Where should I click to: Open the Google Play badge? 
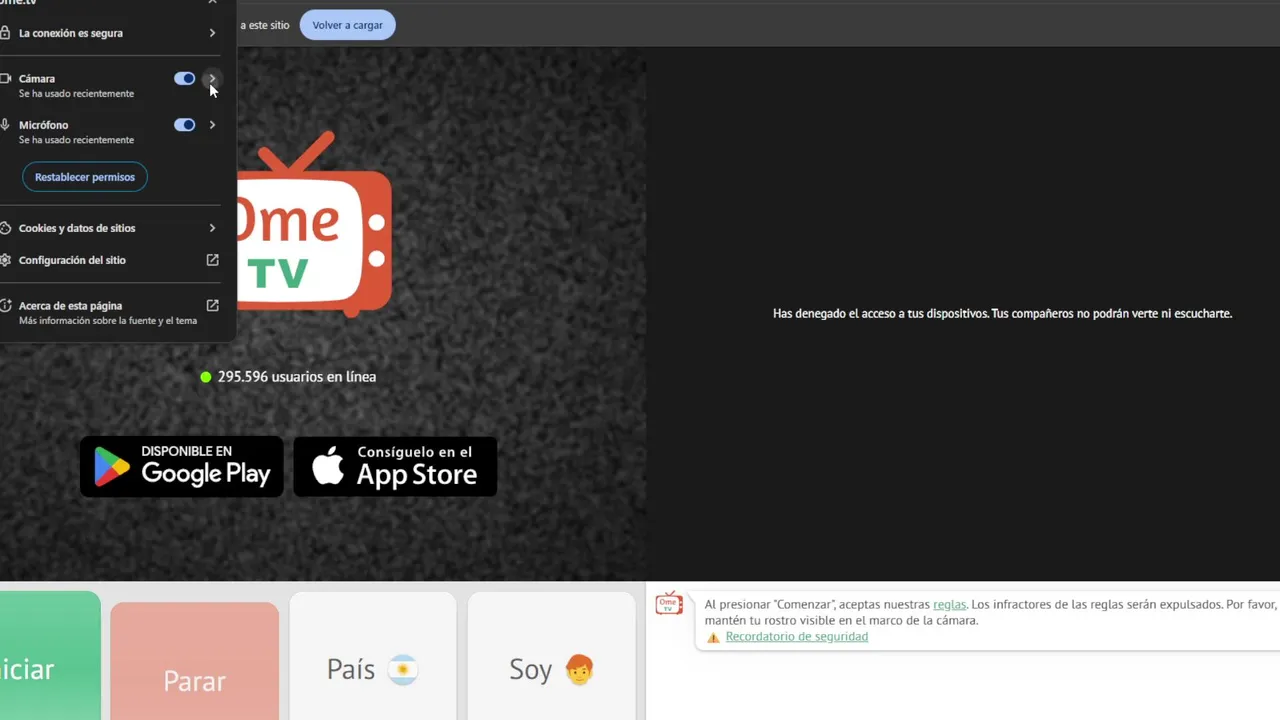182,466
